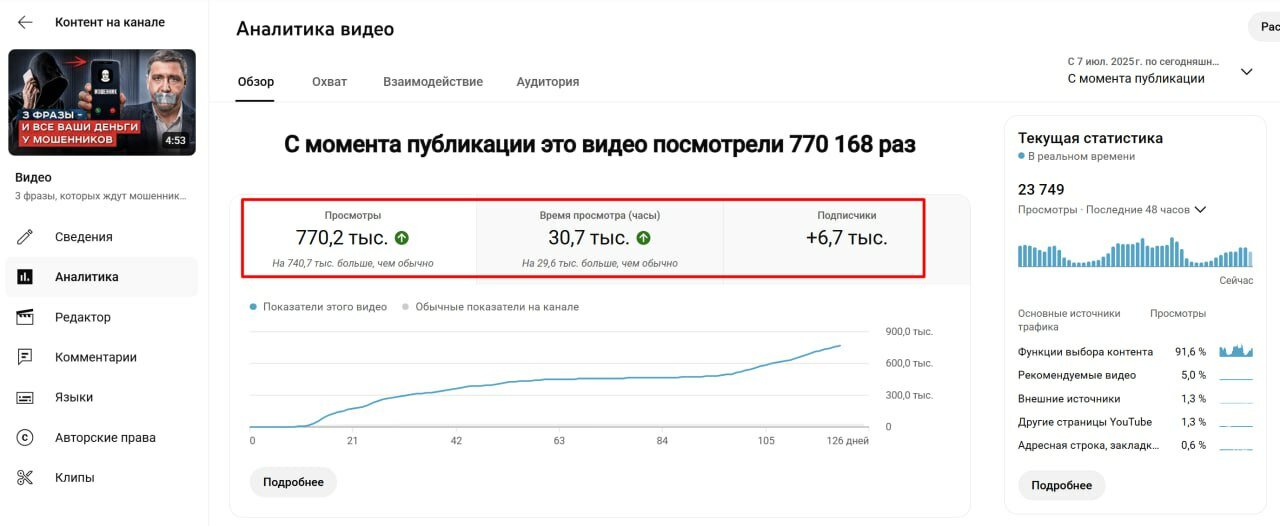
Task: Switch to the Взаимодействие tab
Action: point(433,81)
